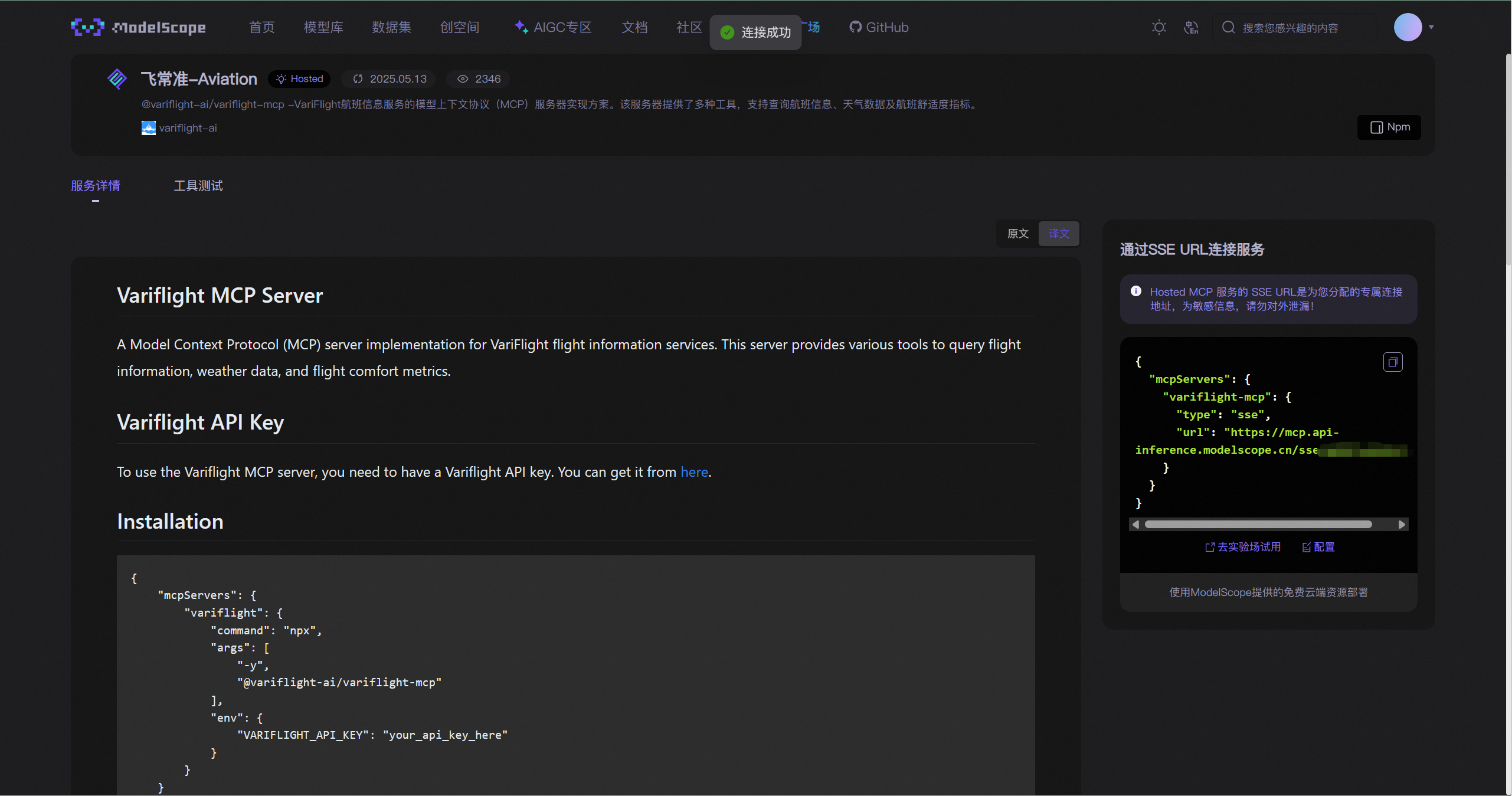Expand the account dropdown arrow
Viewport: 1512px width, 796px height.
coord(1431,27)
